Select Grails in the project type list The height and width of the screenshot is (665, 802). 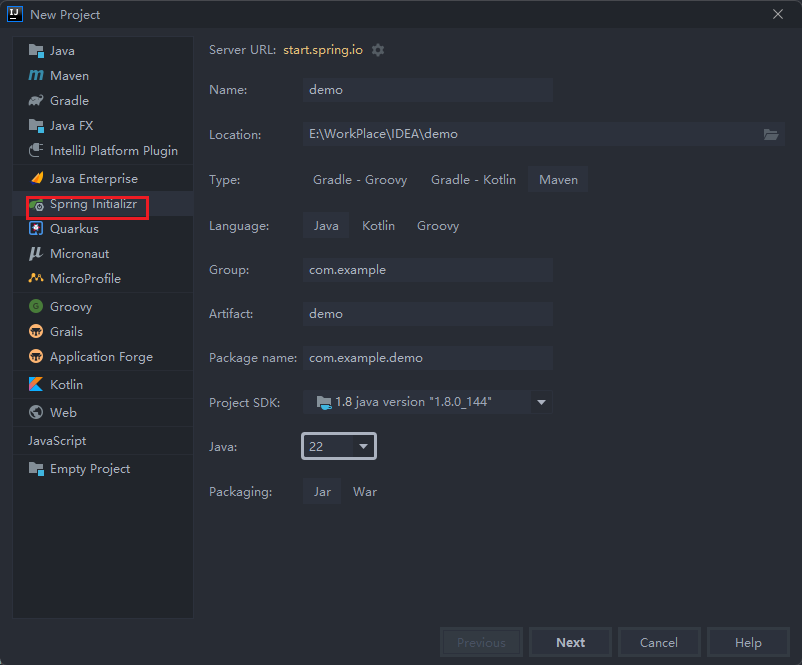(66, 331)
